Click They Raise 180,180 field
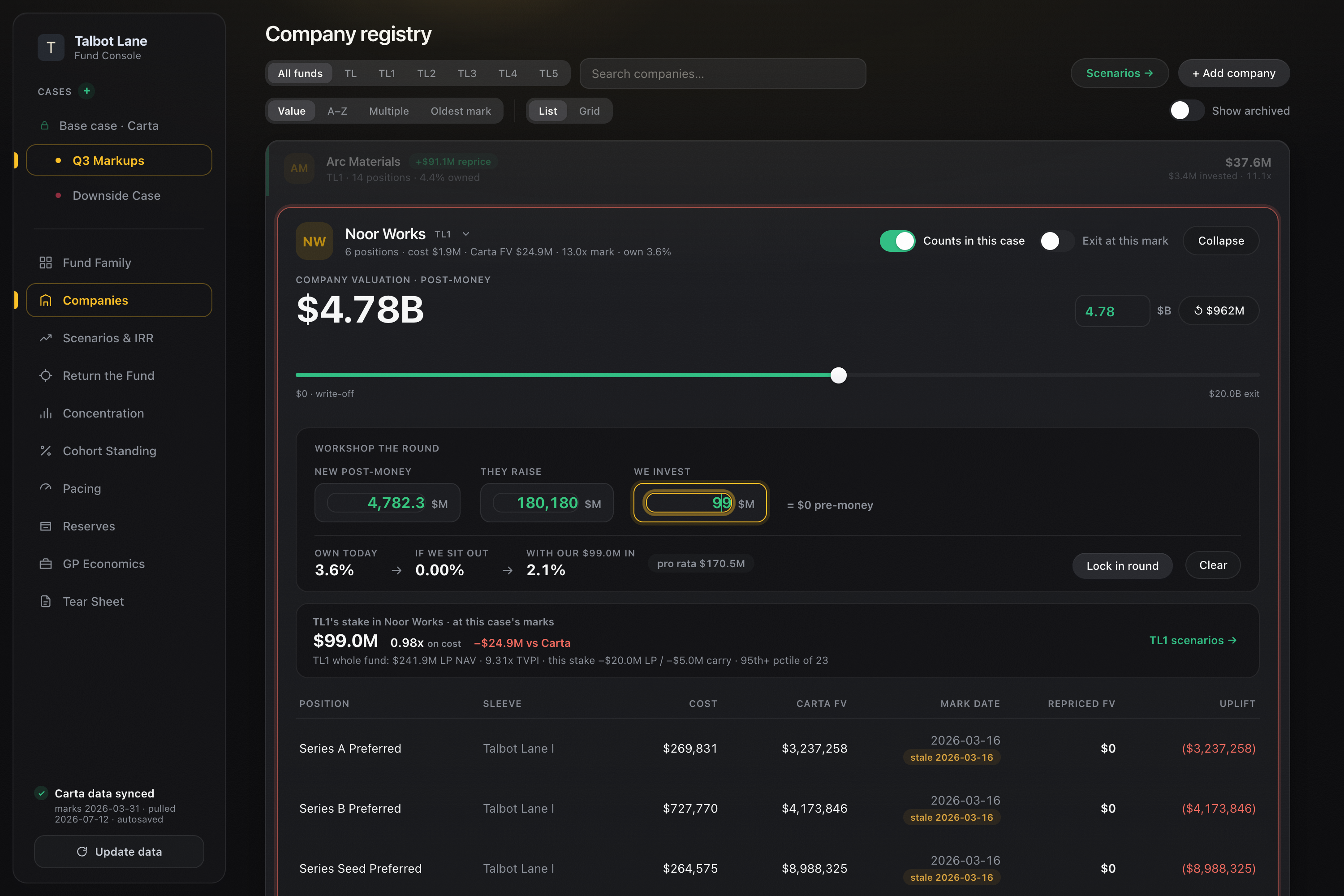The width and height of the screenshot is (1344, 896). tap(547, 503)
